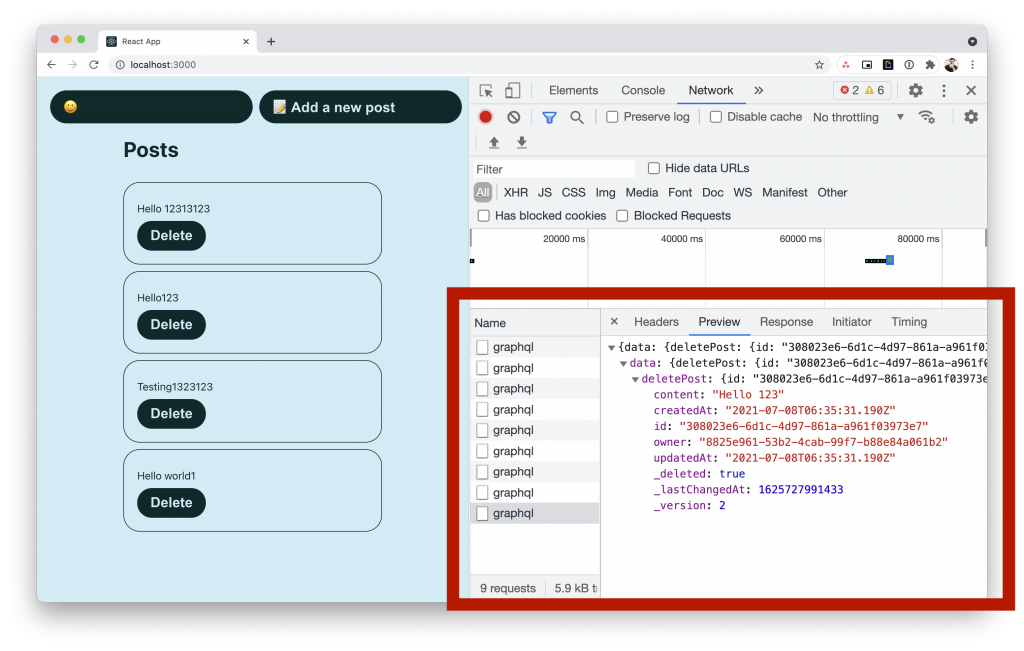Screen dimensions: 1024x651
Task: Check Has blocked cookies
Action: [x=483, y=216]
